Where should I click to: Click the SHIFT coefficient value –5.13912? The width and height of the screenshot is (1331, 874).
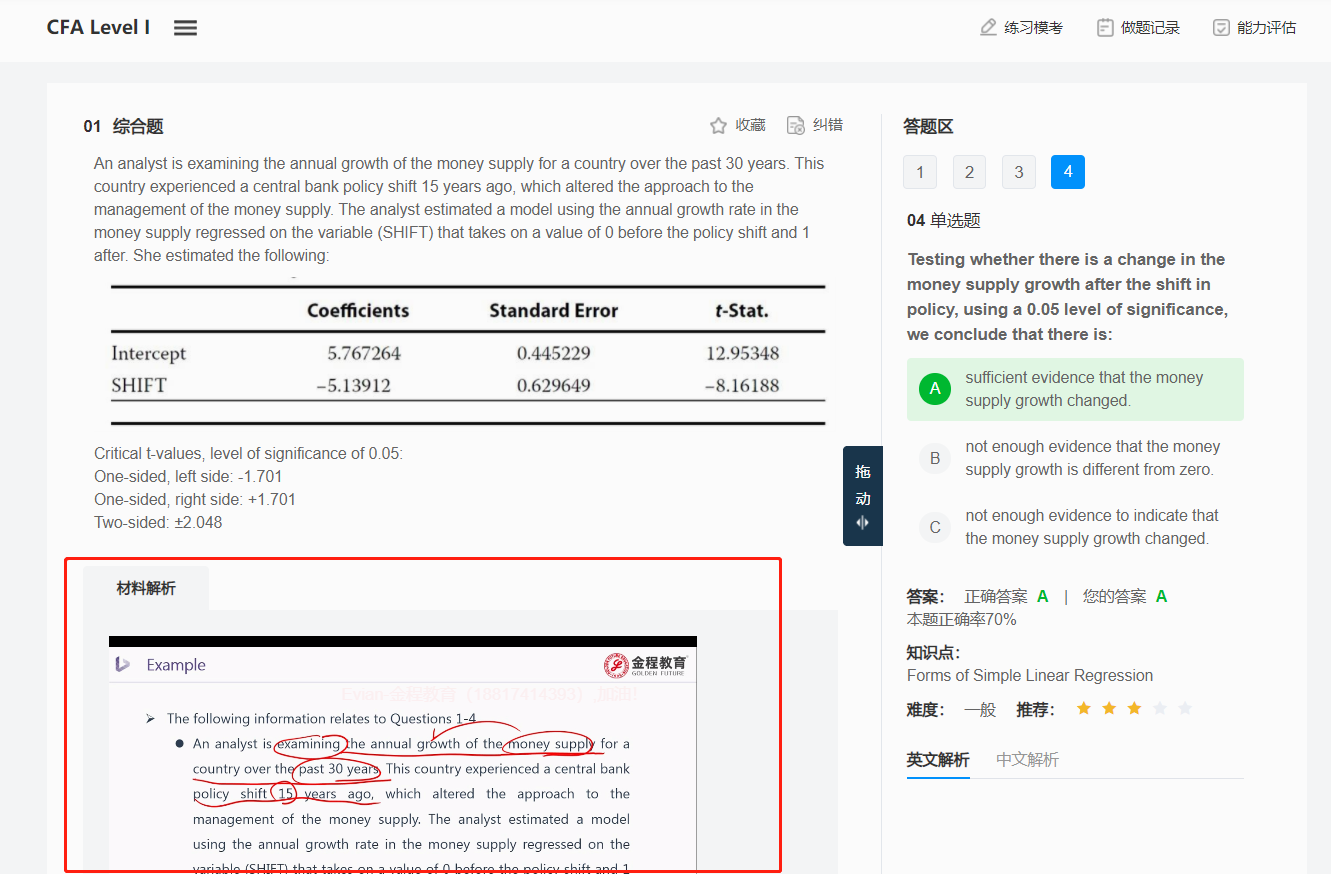[x=353, y=386]
